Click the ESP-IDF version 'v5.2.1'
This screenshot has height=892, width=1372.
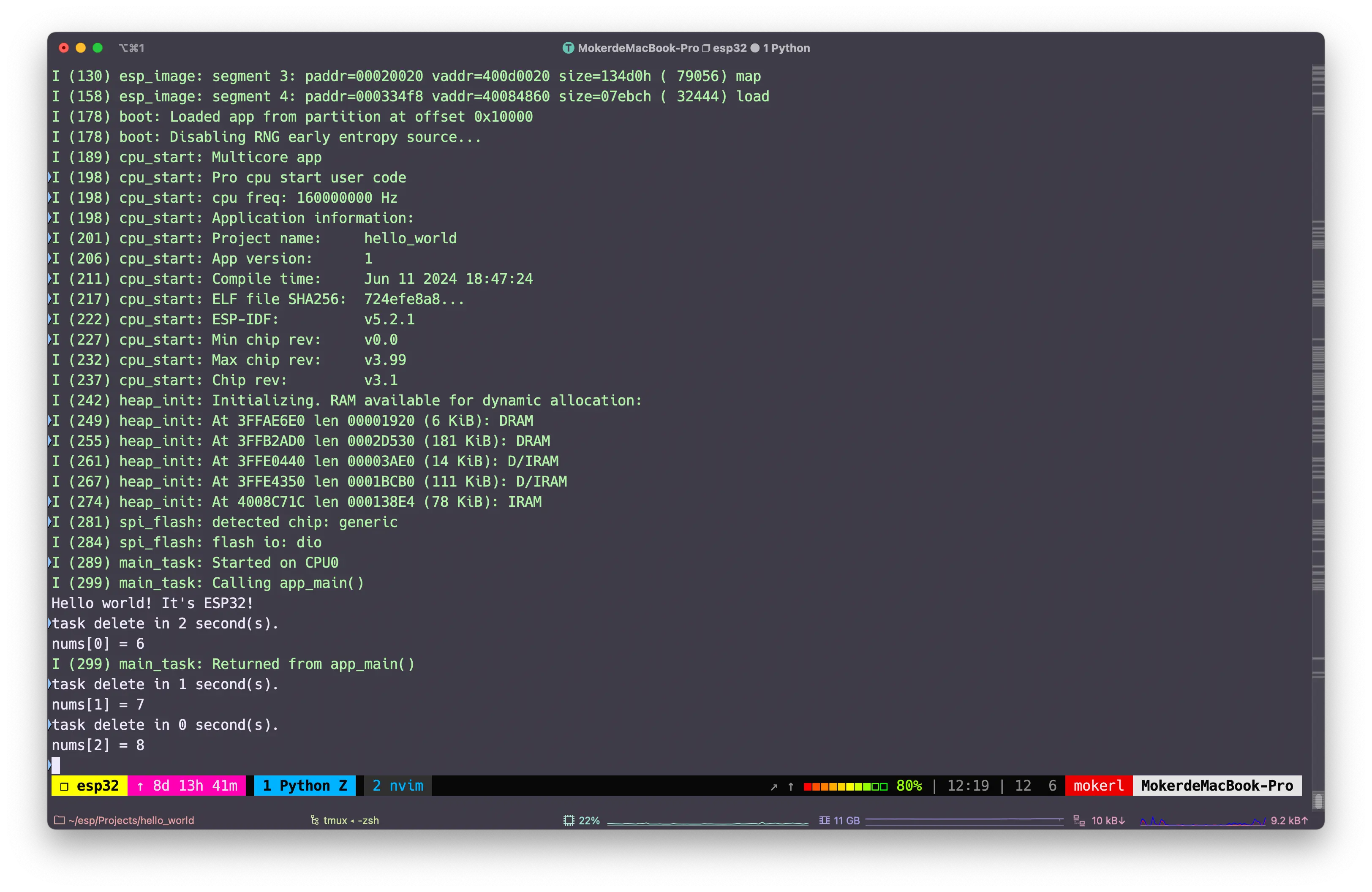click(x=389, y=319)
